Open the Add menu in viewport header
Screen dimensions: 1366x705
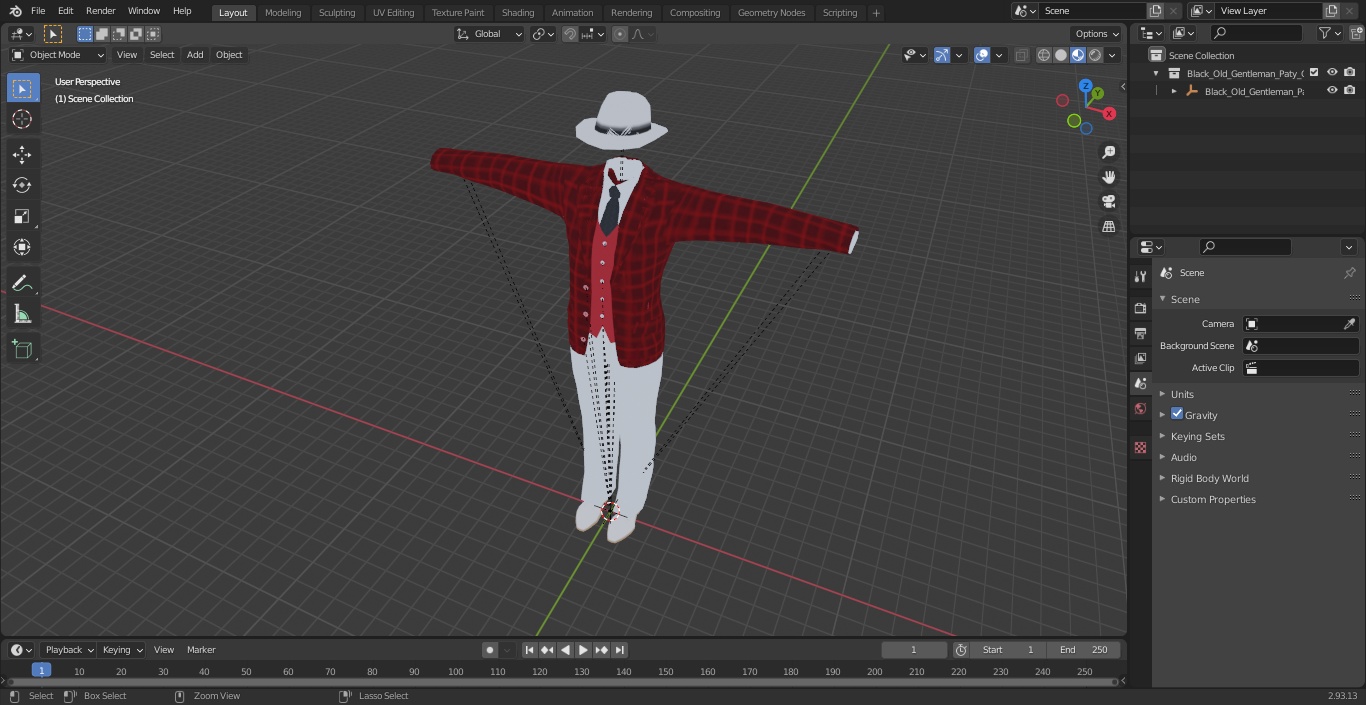pos(195,55)
